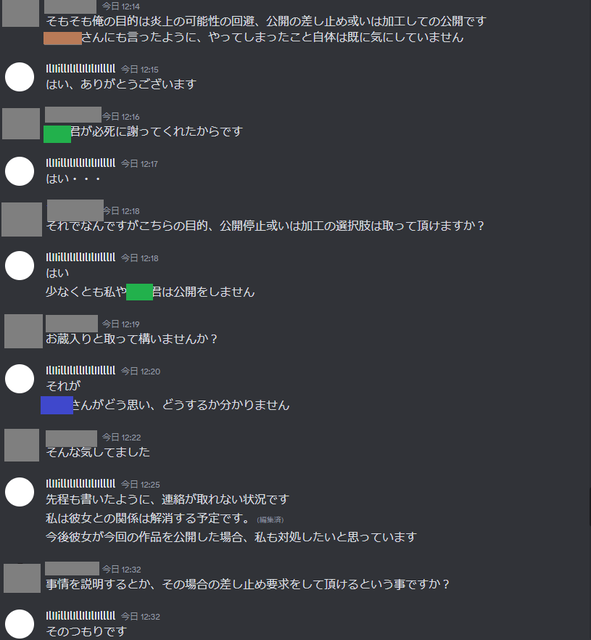591x640 pixels.
Task: Click white avatar beside last 12:32 message
Action: (x=20, y=624)
